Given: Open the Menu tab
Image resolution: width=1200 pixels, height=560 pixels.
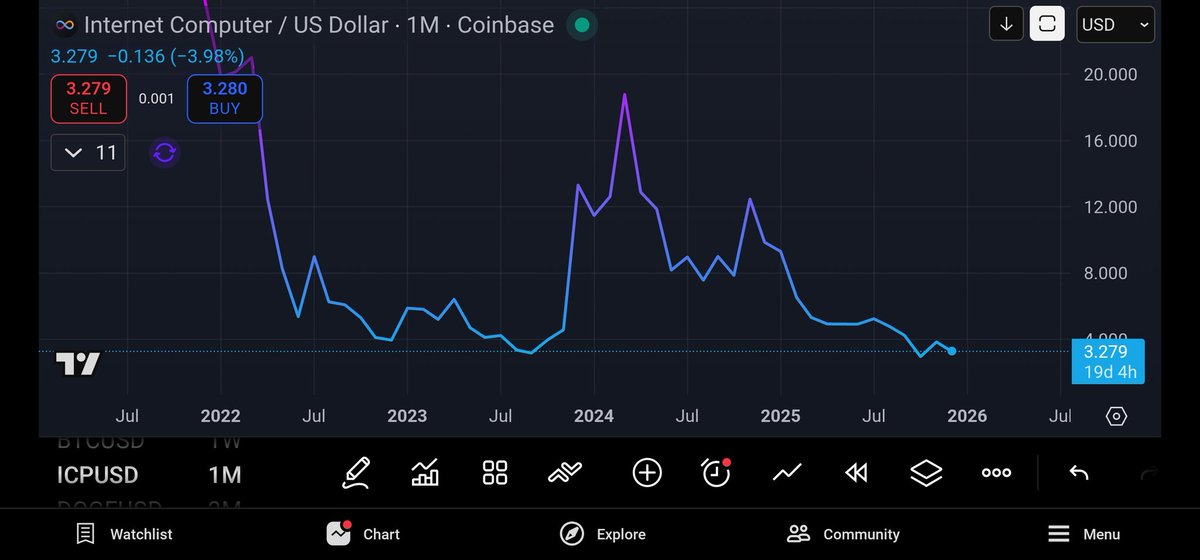Looking at the screenshot, I should pyautogui.click(x=1084, y=534).
